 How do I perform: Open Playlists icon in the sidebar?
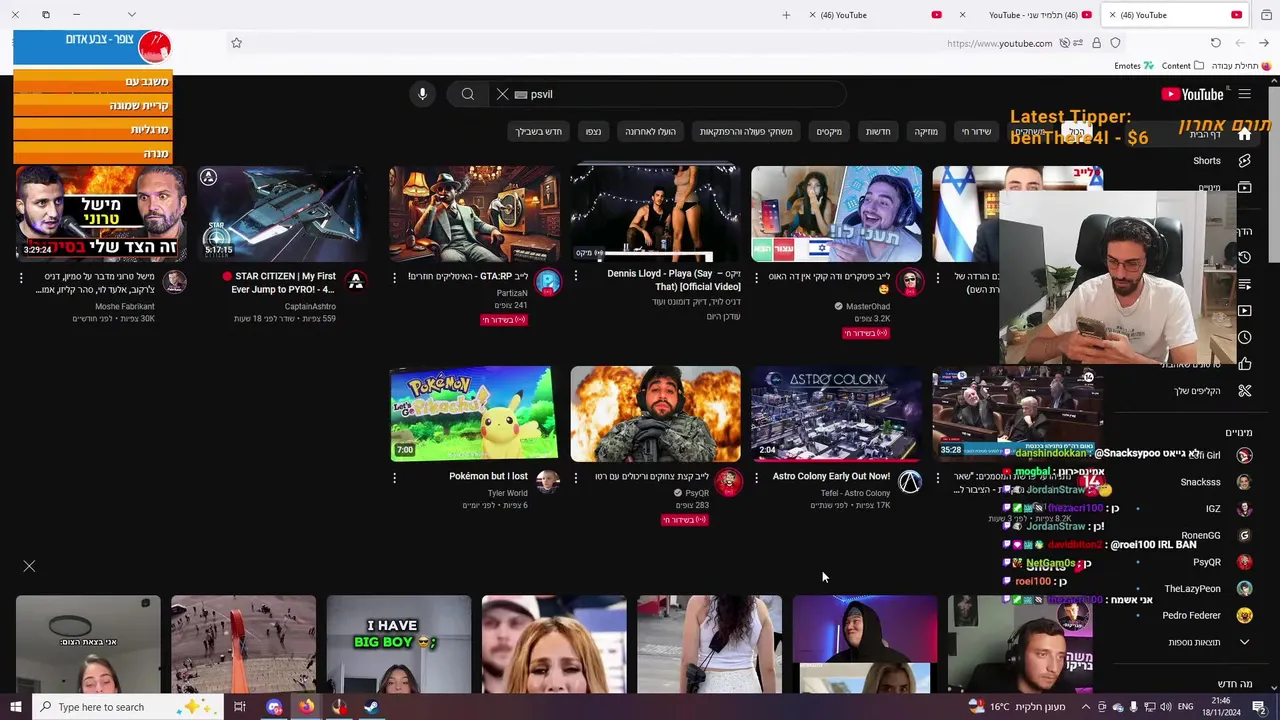(x=1244, y=284)
